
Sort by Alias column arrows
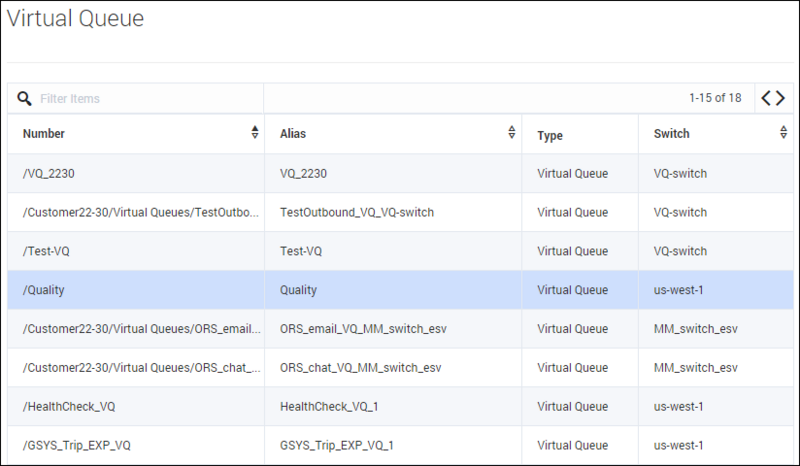[x=512, y=133]
